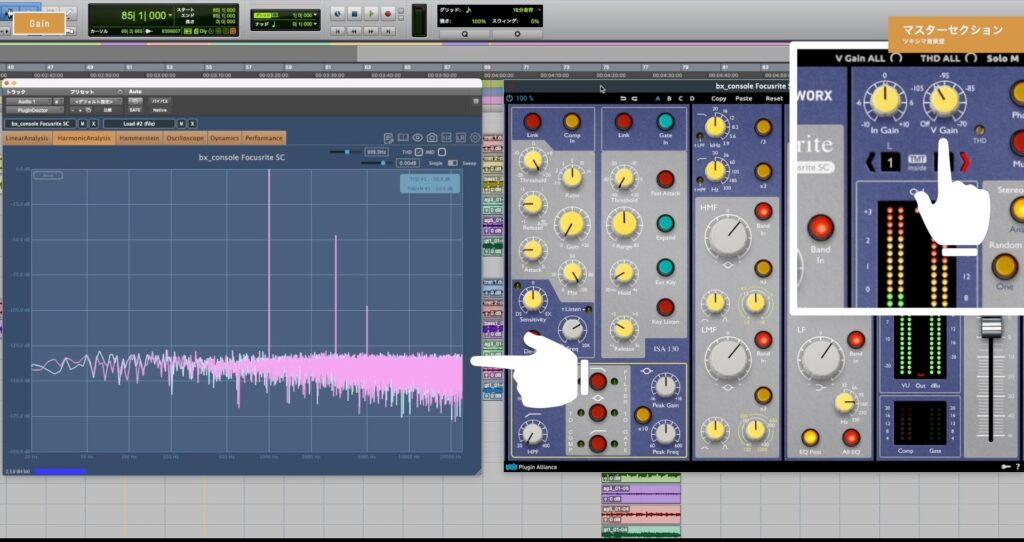This screenshot has width=1024, height=542.
Task: Enable gate Fast Attack button
Action: pos(665,179)
